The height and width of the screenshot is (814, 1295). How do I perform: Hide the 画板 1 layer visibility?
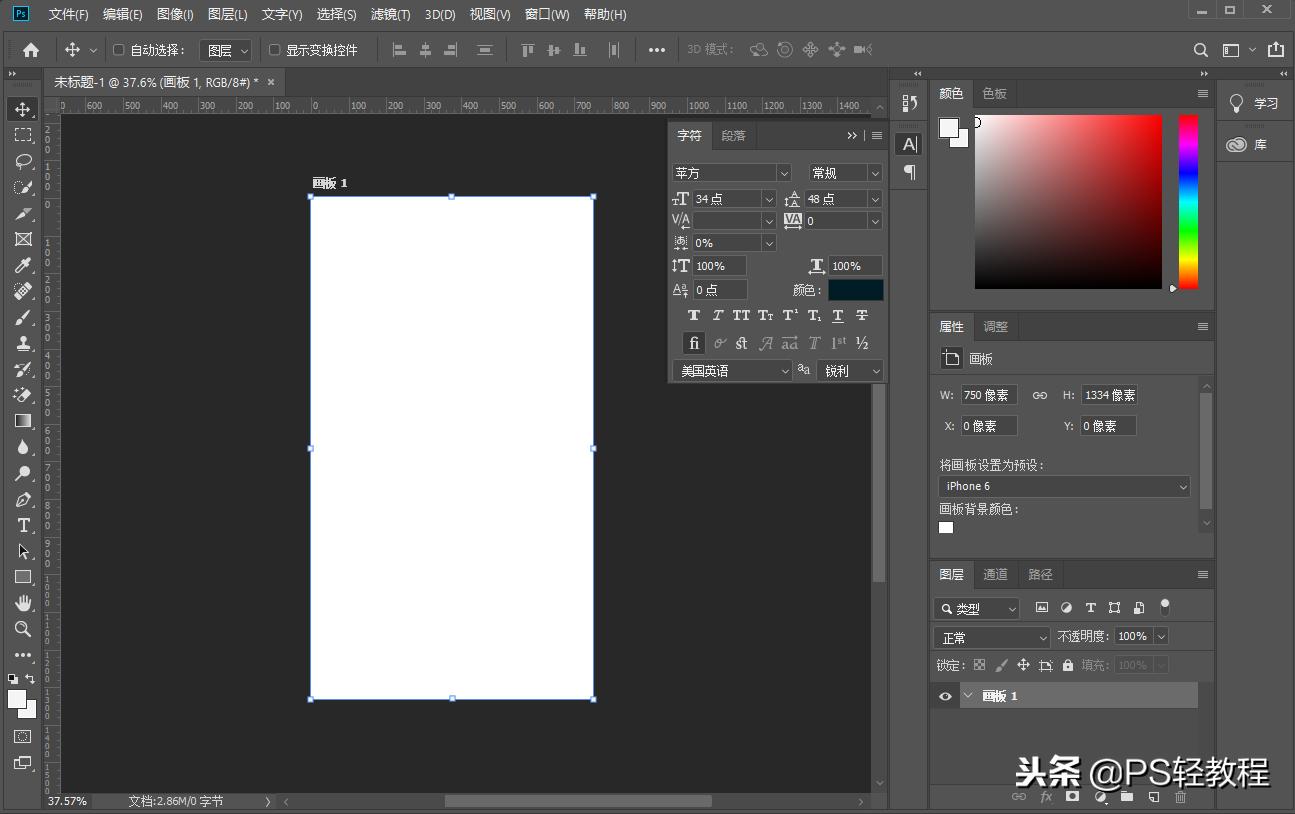[x=945, y=696]
